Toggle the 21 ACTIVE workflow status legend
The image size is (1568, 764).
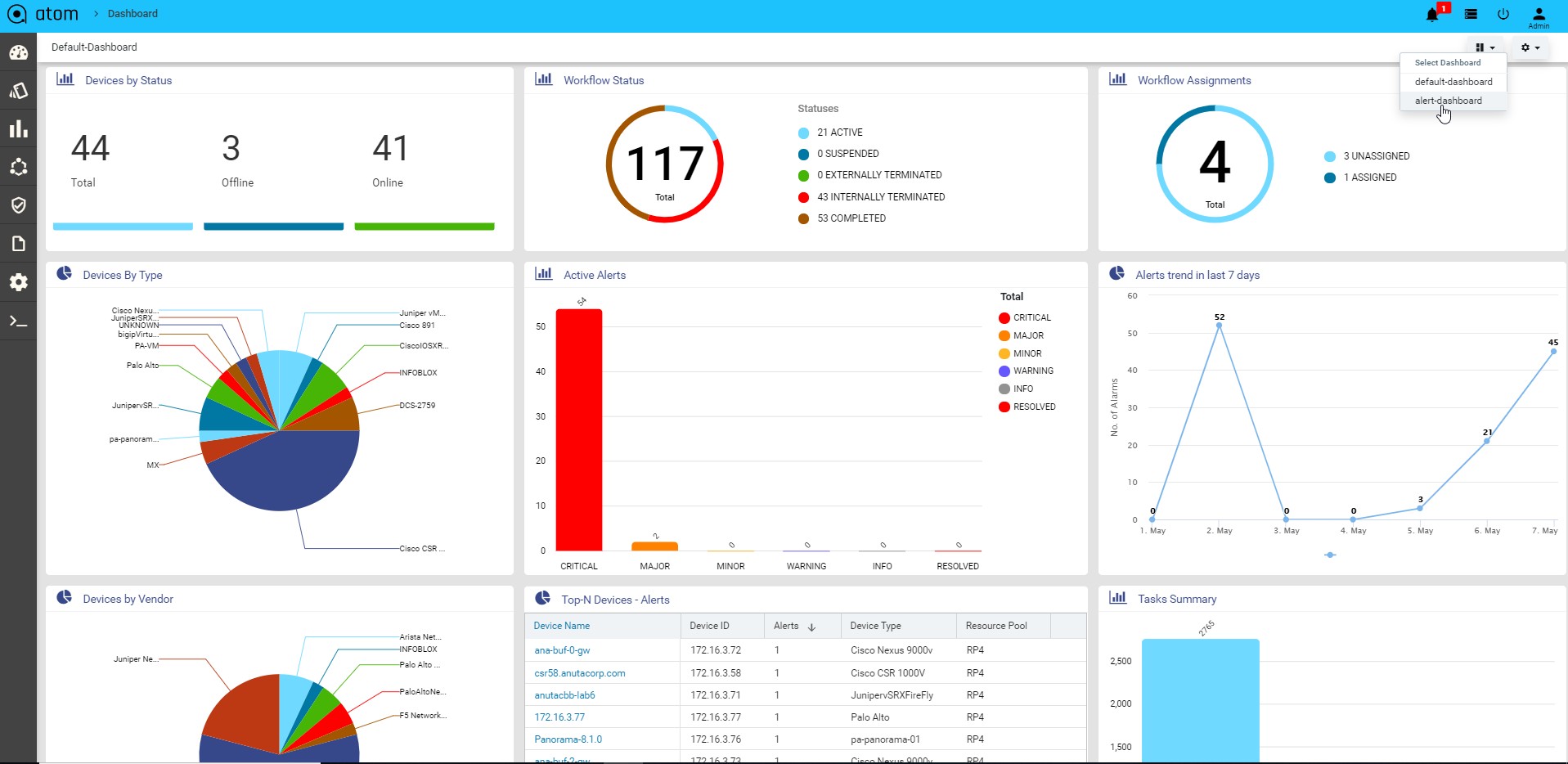[830, 133]
